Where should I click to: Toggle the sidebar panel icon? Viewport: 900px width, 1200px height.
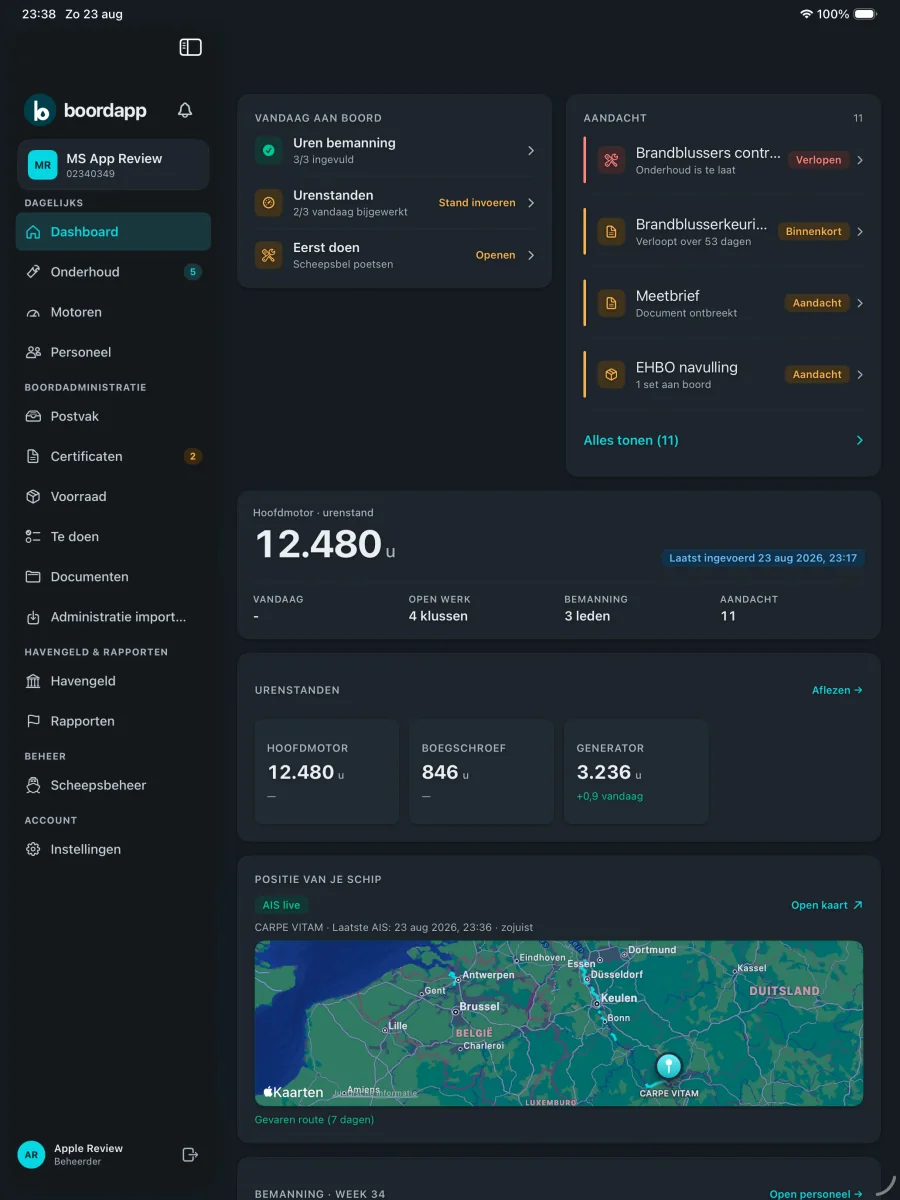coord(191,47)
